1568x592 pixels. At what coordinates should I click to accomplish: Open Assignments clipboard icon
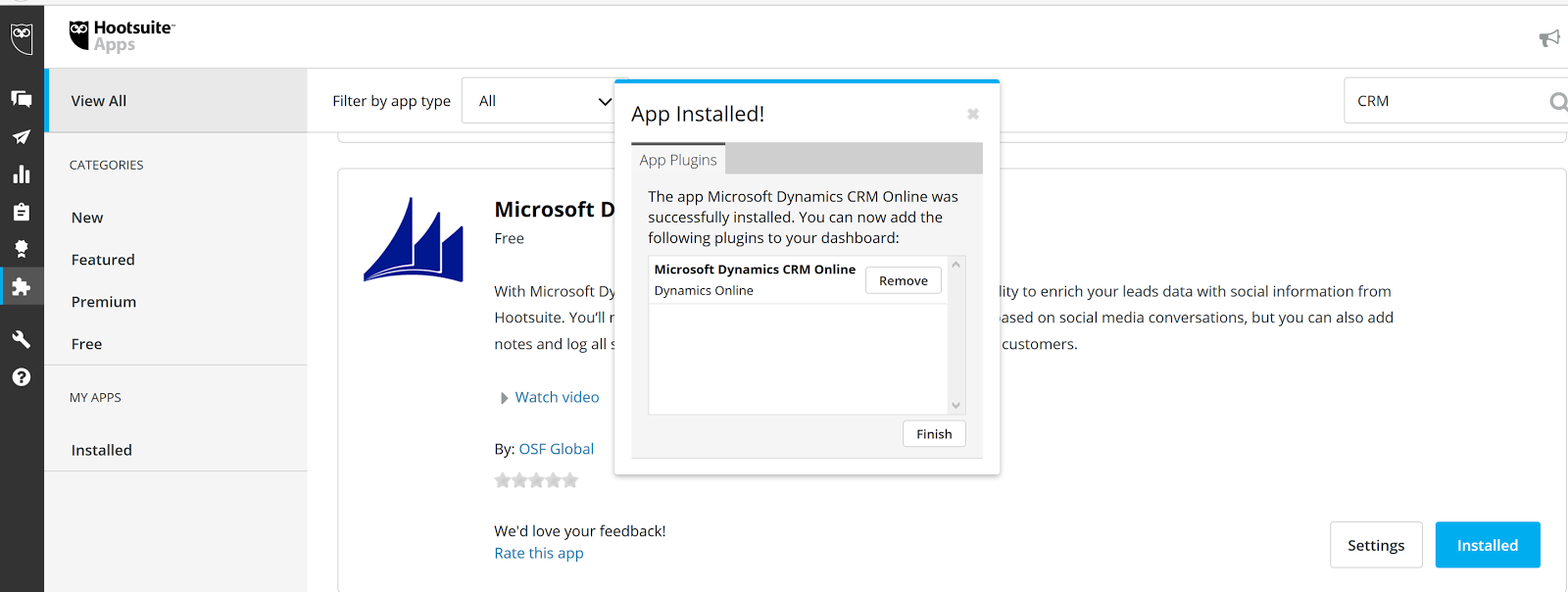[22, 212]
